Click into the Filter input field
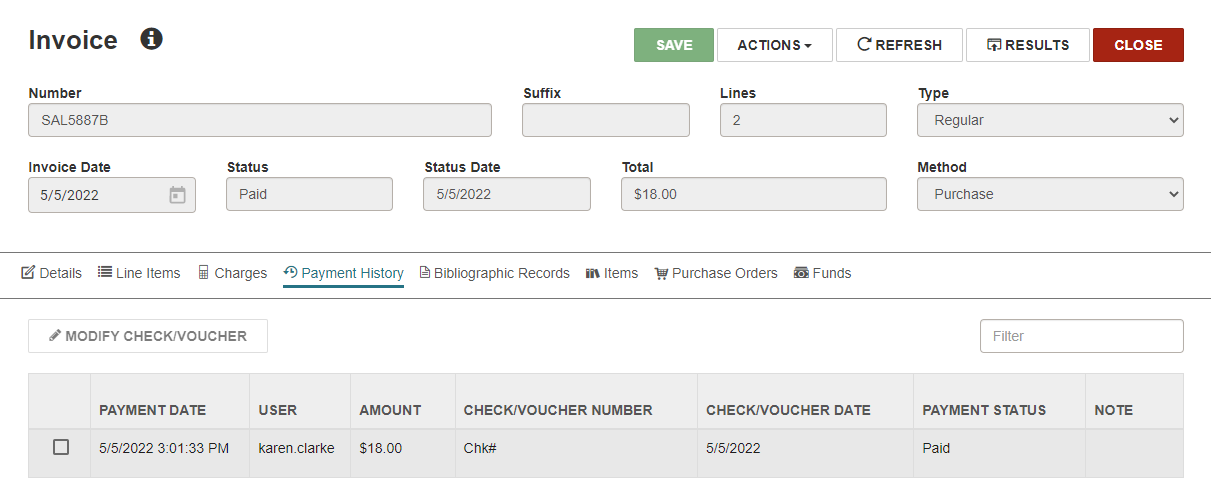 point(1082,336)
